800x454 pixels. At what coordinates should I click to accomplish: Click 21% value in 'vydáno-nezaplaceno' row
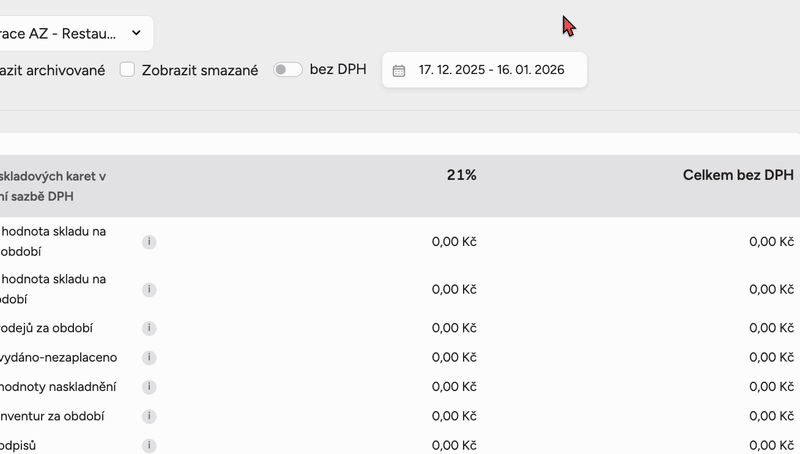[454, 358]
